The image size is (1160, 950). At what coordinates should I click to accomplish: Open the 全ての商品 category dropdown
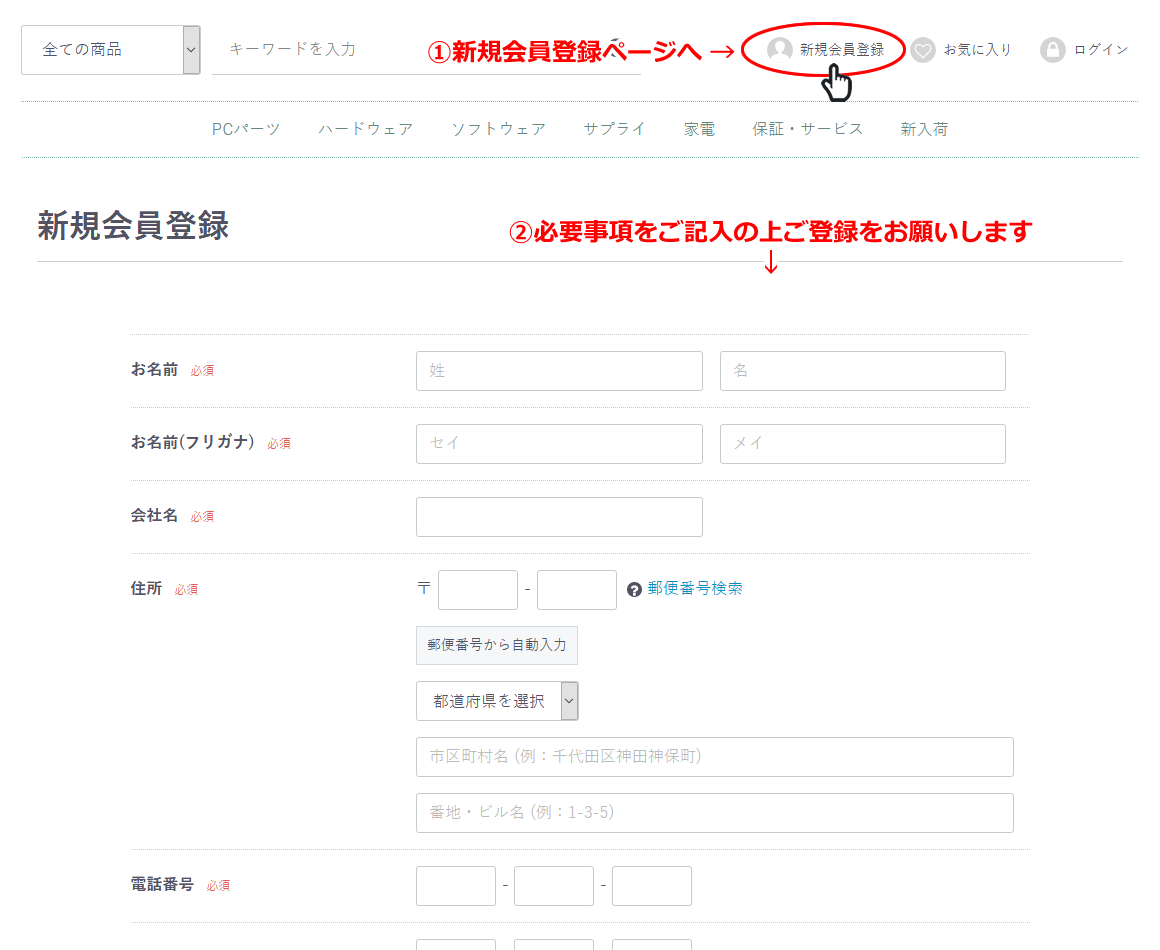(x=100, y=49)
